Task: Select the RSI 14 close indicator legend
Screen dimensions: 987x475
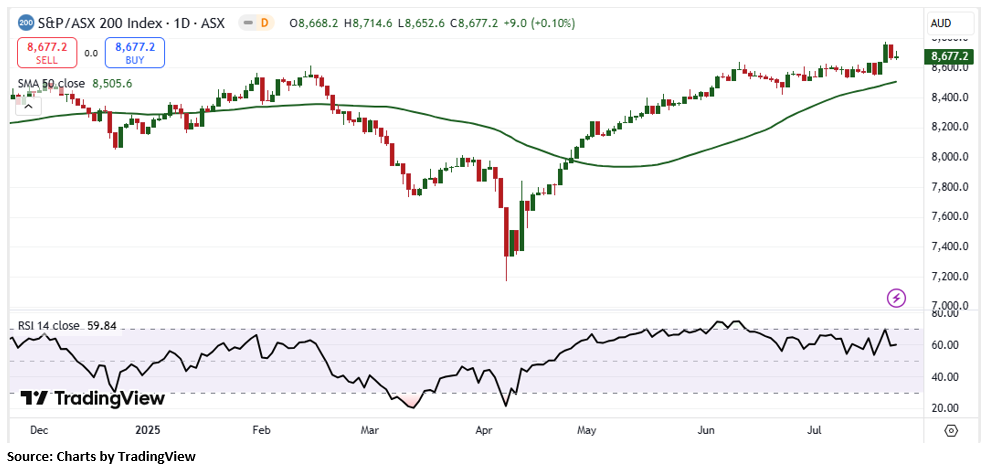Action: pyautogui.click(x=47, y=326)
